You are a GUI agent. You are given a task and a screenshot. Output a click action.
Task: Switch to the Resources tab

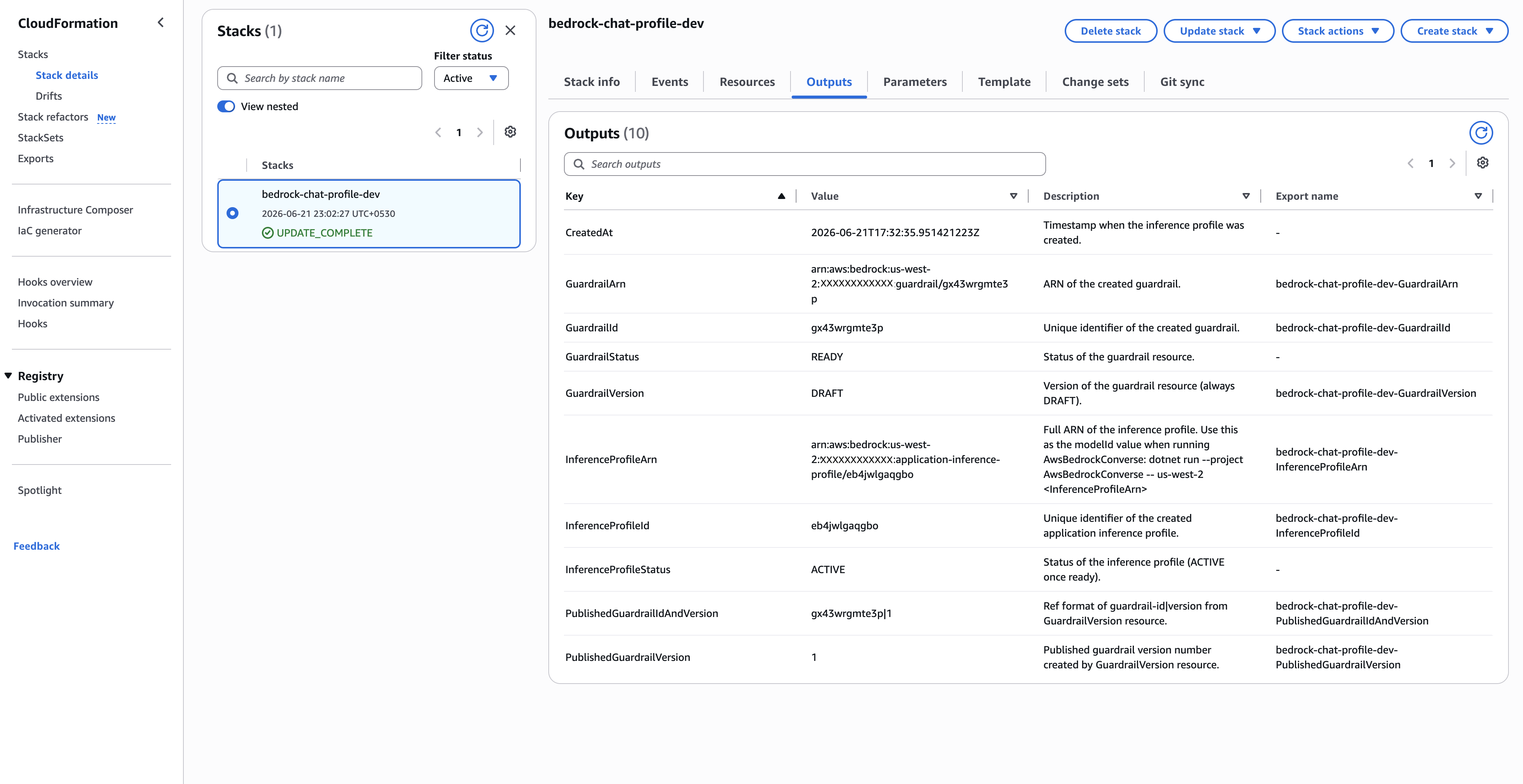pyautogui.click(x=747, y=81)
